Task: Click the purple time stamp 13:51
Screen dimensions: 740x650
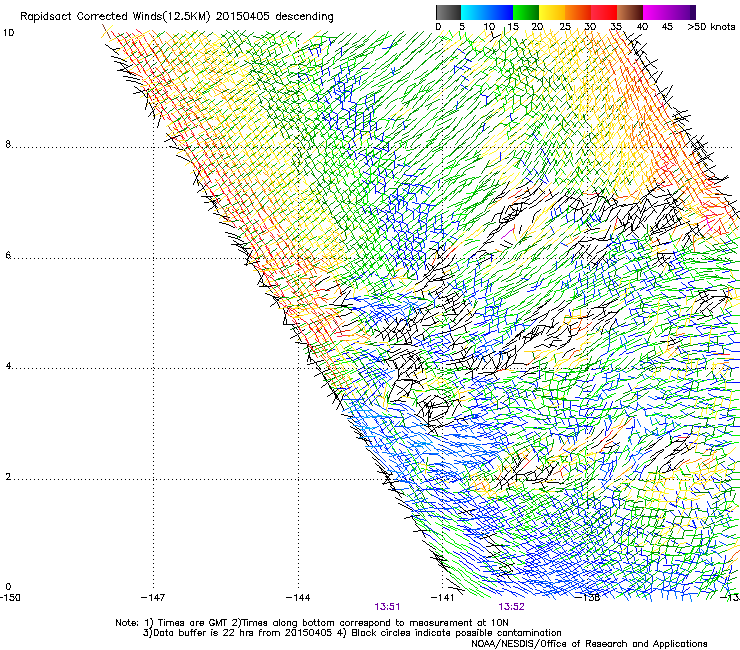Action: click(387, 607)
